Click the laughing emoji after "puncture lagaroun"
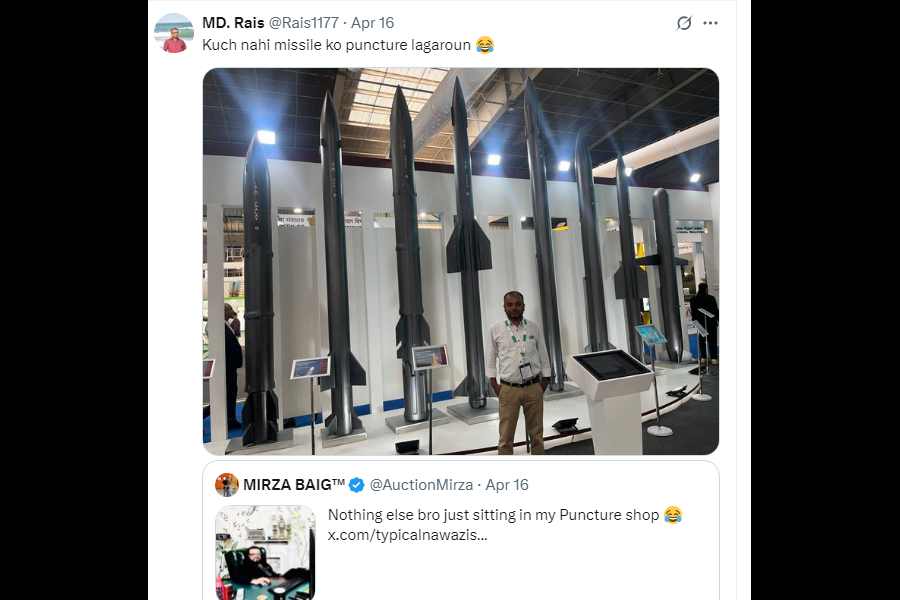 (485, 45)
